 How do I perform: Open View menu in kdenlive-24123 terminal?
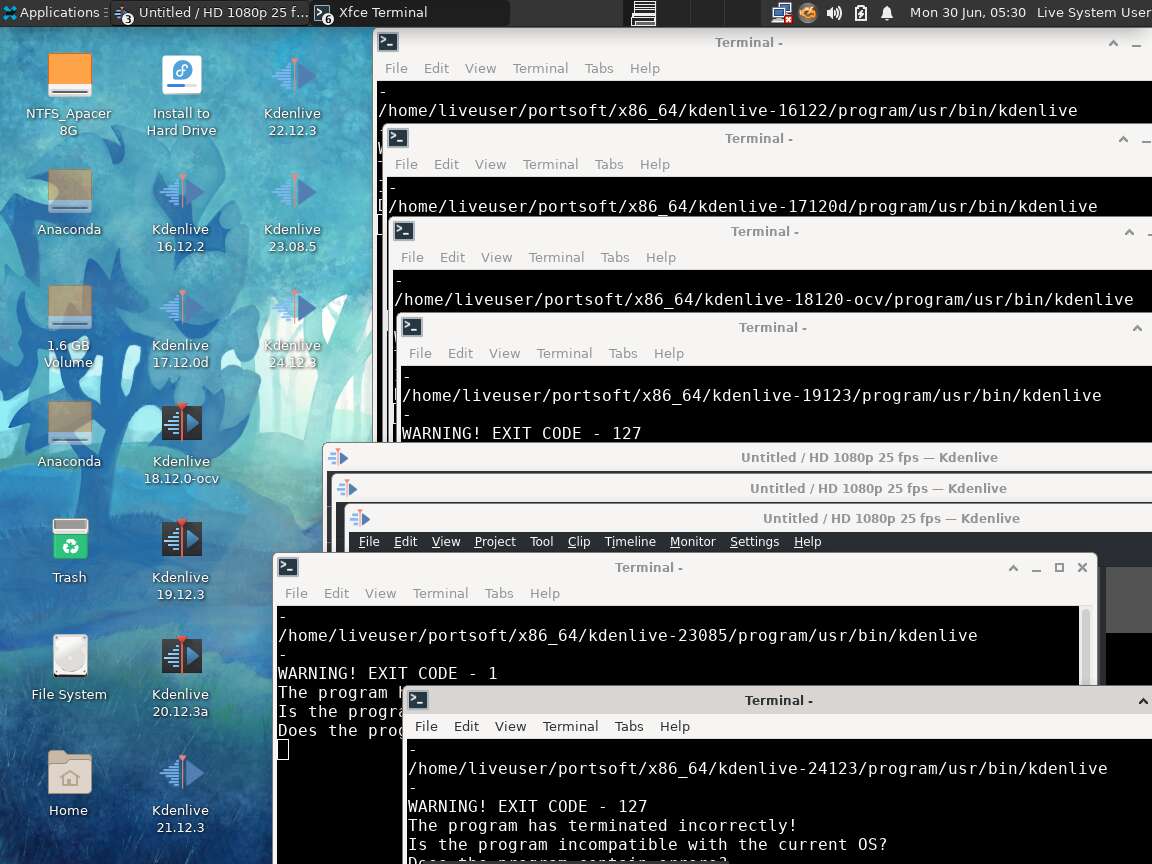coord(511,727)
